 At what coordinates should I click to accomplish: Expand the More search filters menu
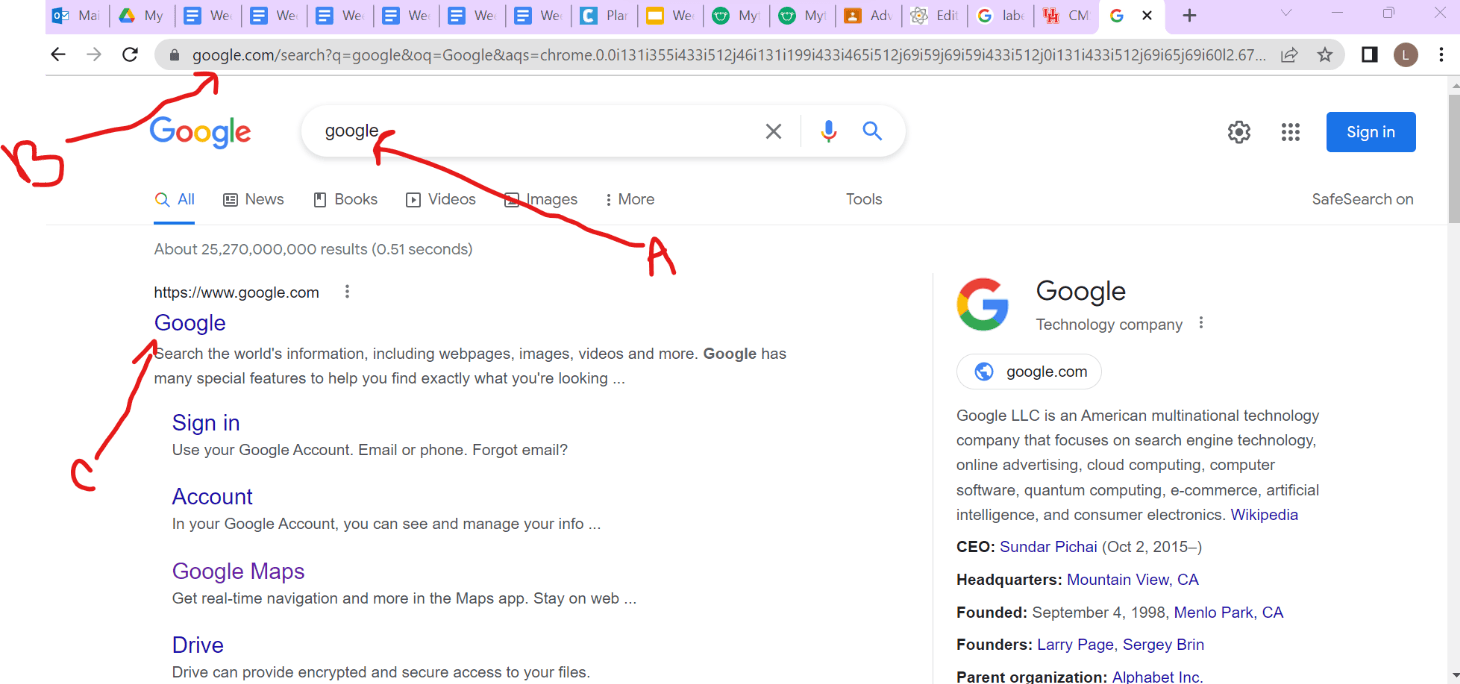629,199
